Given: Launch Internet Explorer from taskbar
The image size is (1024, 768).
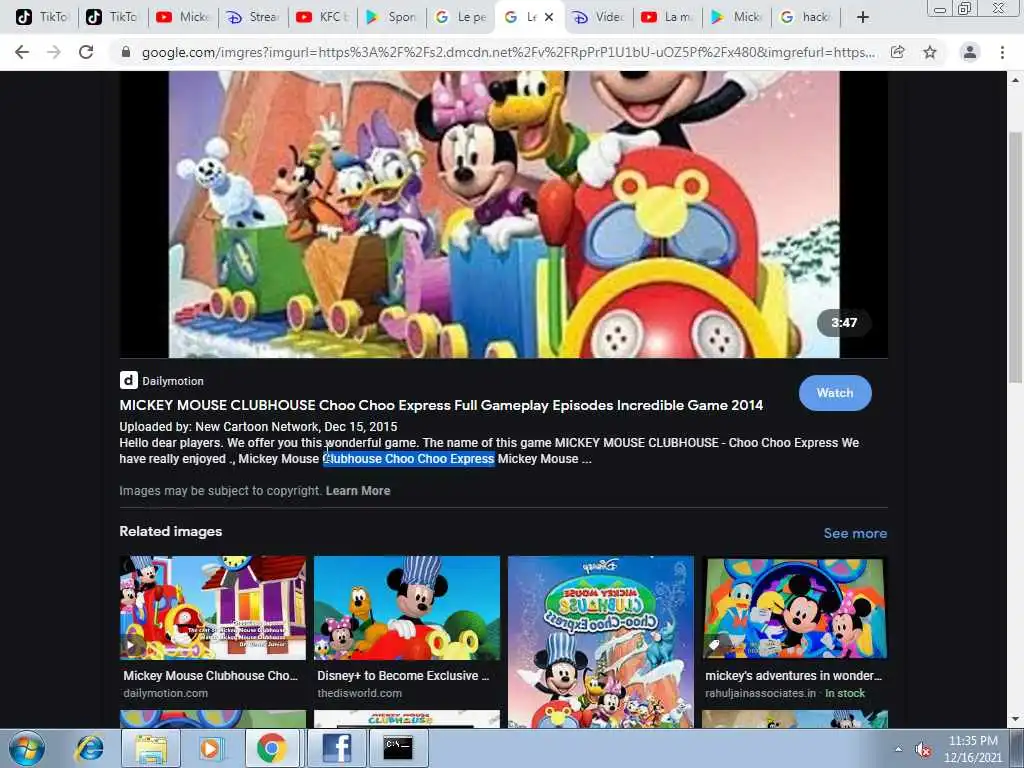Looking at the screenshot, I should (x=89, y=748).
